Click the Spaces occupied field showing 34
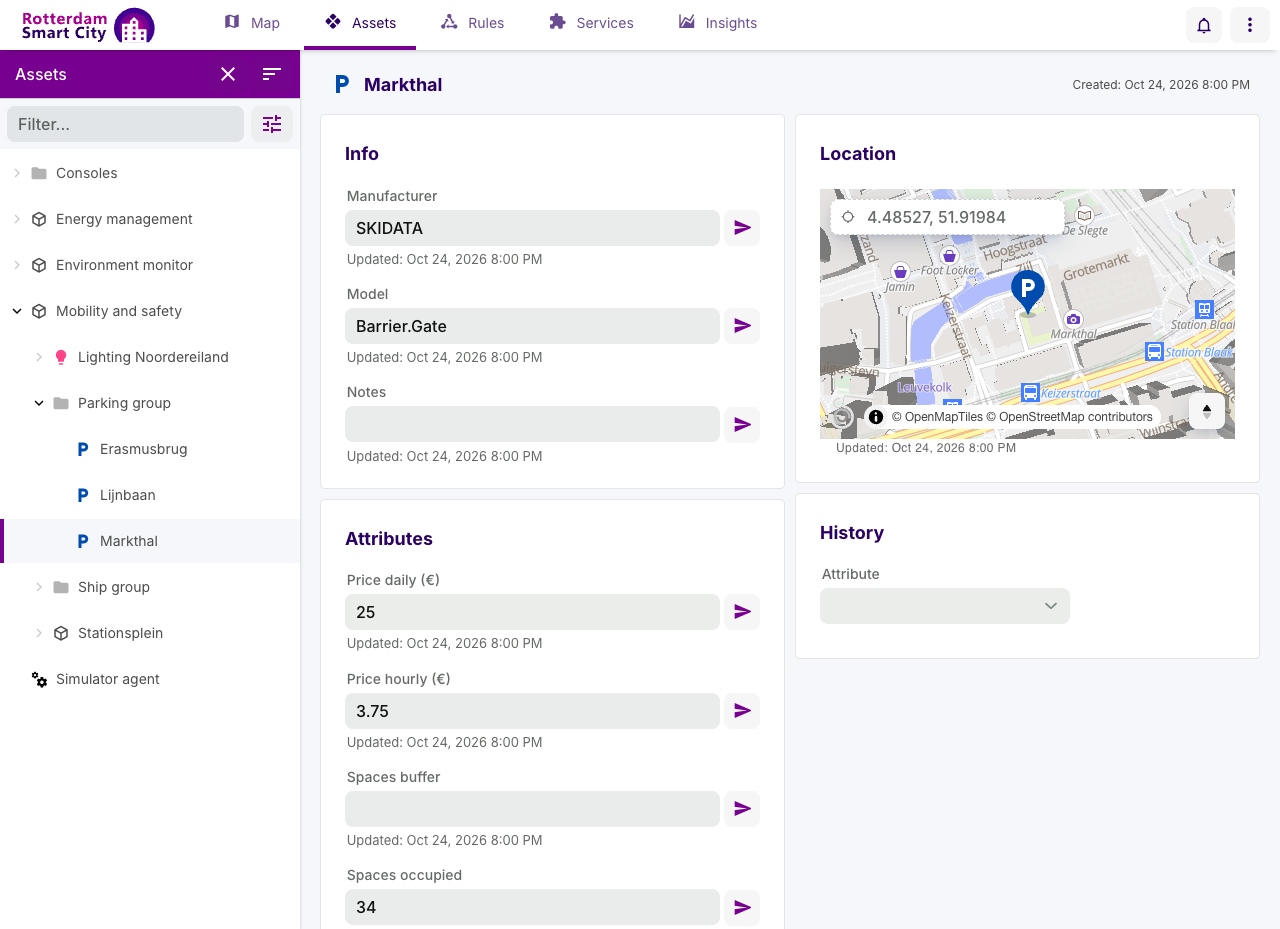The width and height of the screenshot is (1280, 929). 532,907
